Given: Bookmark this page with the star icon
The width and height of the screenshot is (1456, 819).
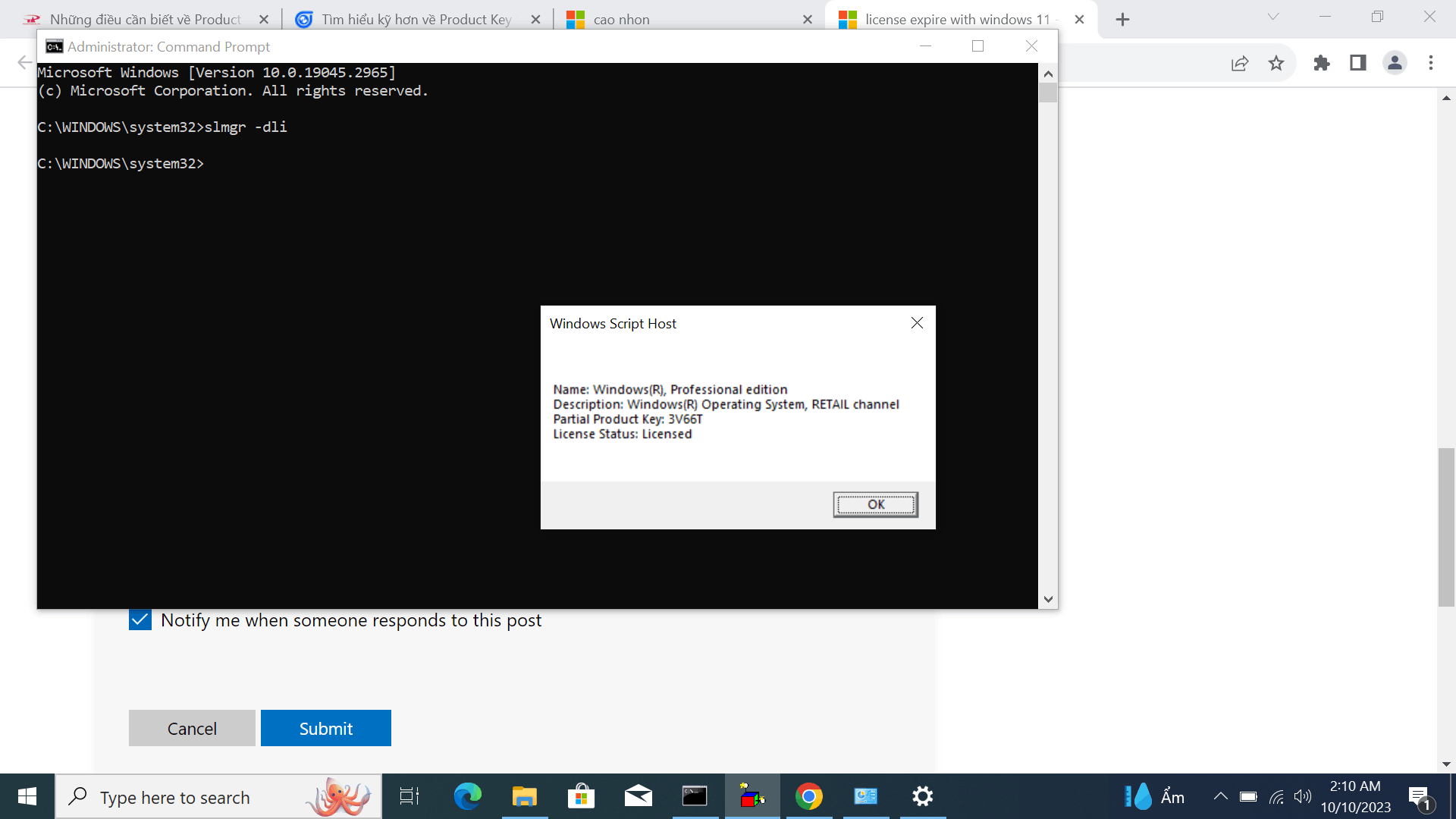Looking at the screenshot, I should click(x=1276, y=63).
